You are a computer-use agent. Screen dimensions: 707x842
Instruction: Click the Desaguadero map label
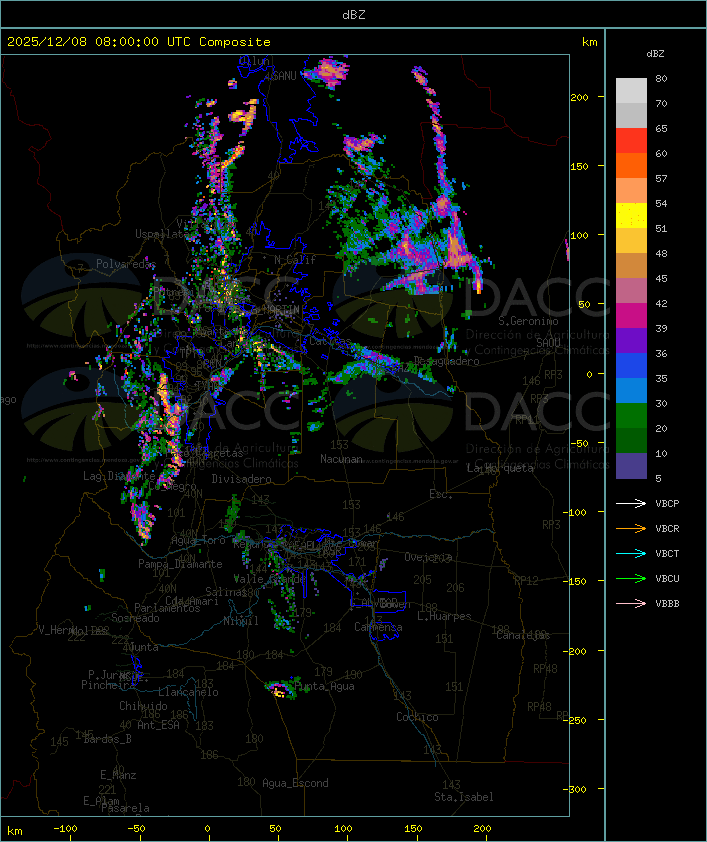(x=446, y=361)
